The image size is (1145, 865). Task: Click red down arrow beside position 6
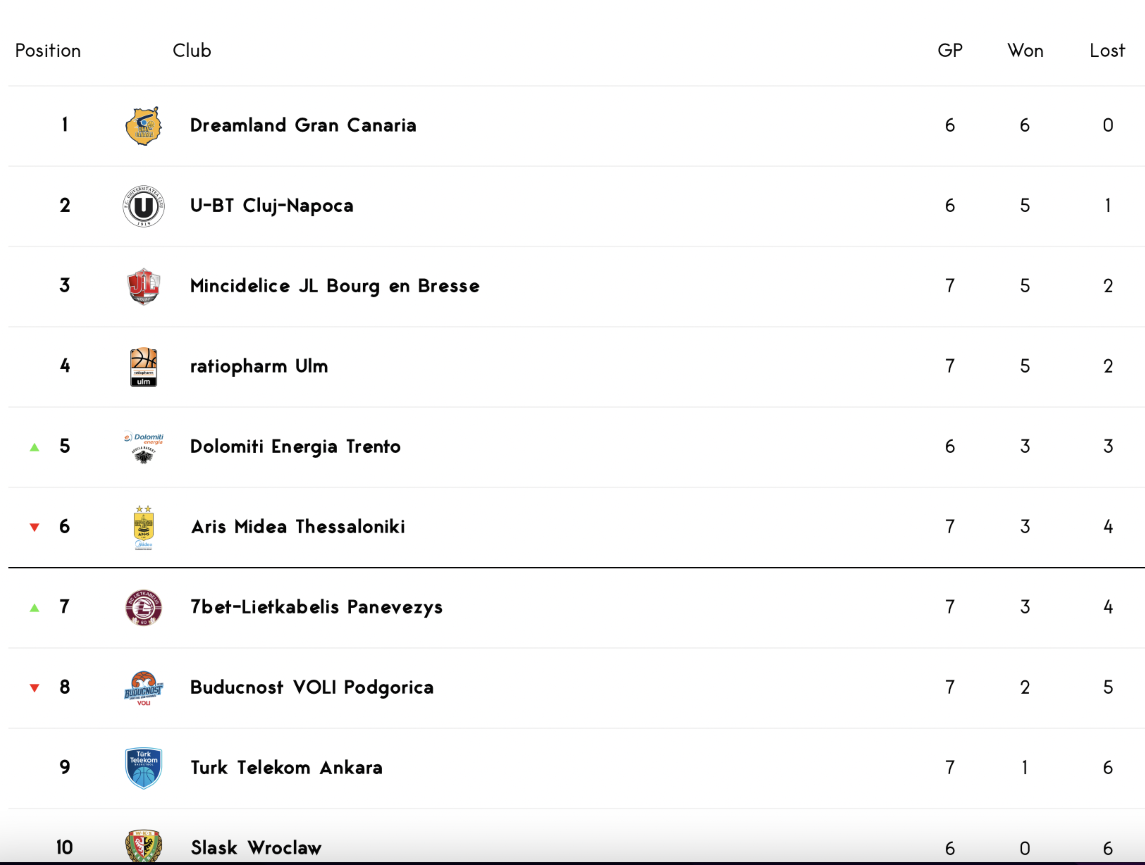[x=34, y=527]
